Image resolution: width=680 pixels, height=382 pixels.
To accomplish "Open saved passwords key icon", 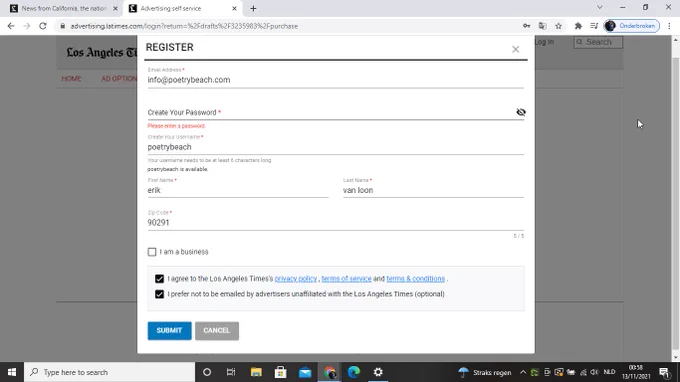I will tap(526, 26).
